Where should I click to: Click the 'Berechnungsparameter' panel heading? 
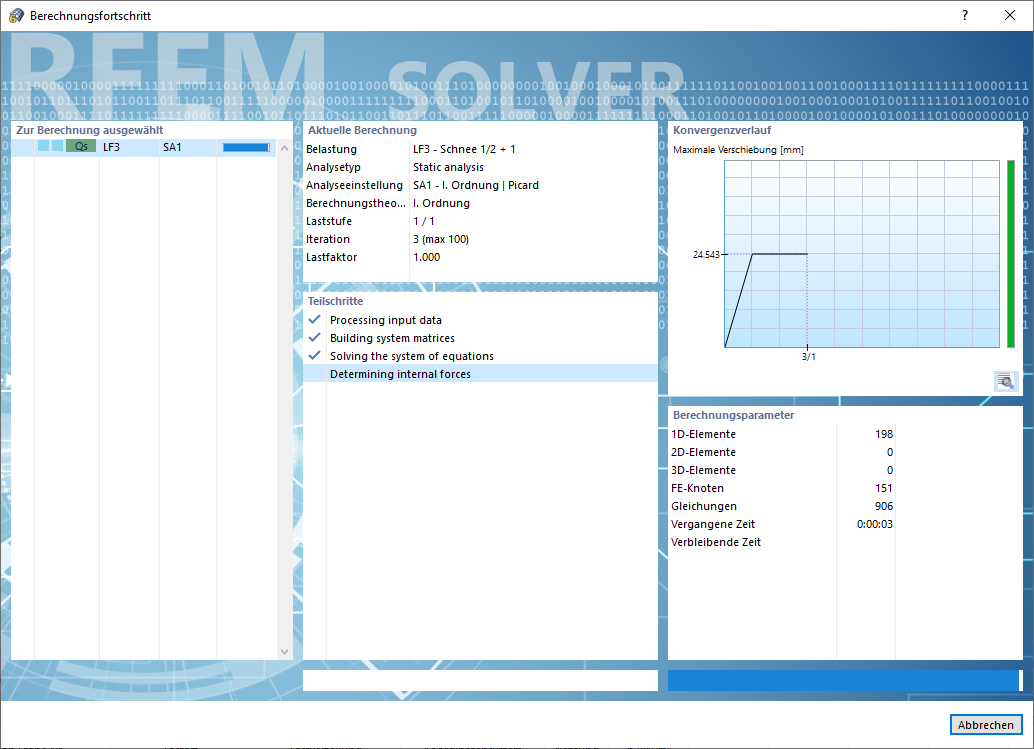coord(733,415)
